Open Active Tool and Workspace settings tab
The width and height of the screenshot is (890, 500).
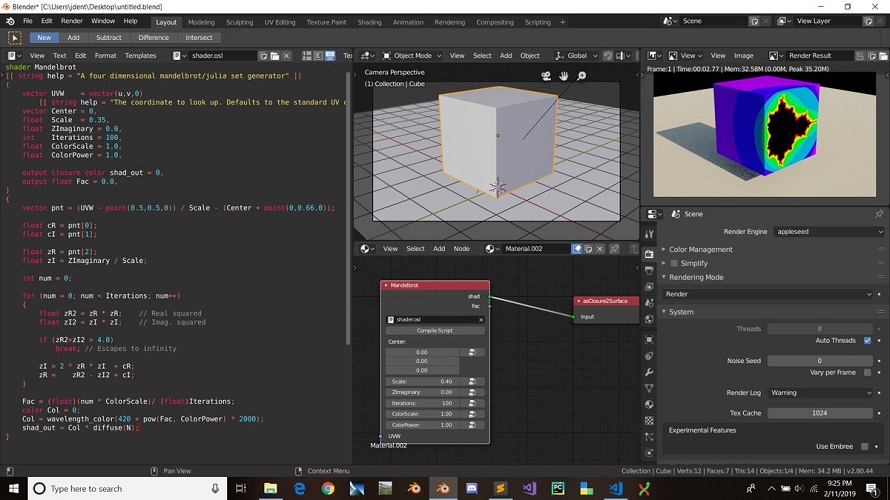tap(649, 234)
